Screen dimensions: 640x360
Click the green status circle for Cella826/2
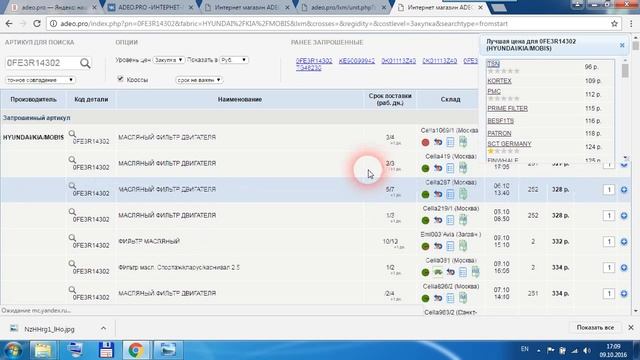coord(425,298)
